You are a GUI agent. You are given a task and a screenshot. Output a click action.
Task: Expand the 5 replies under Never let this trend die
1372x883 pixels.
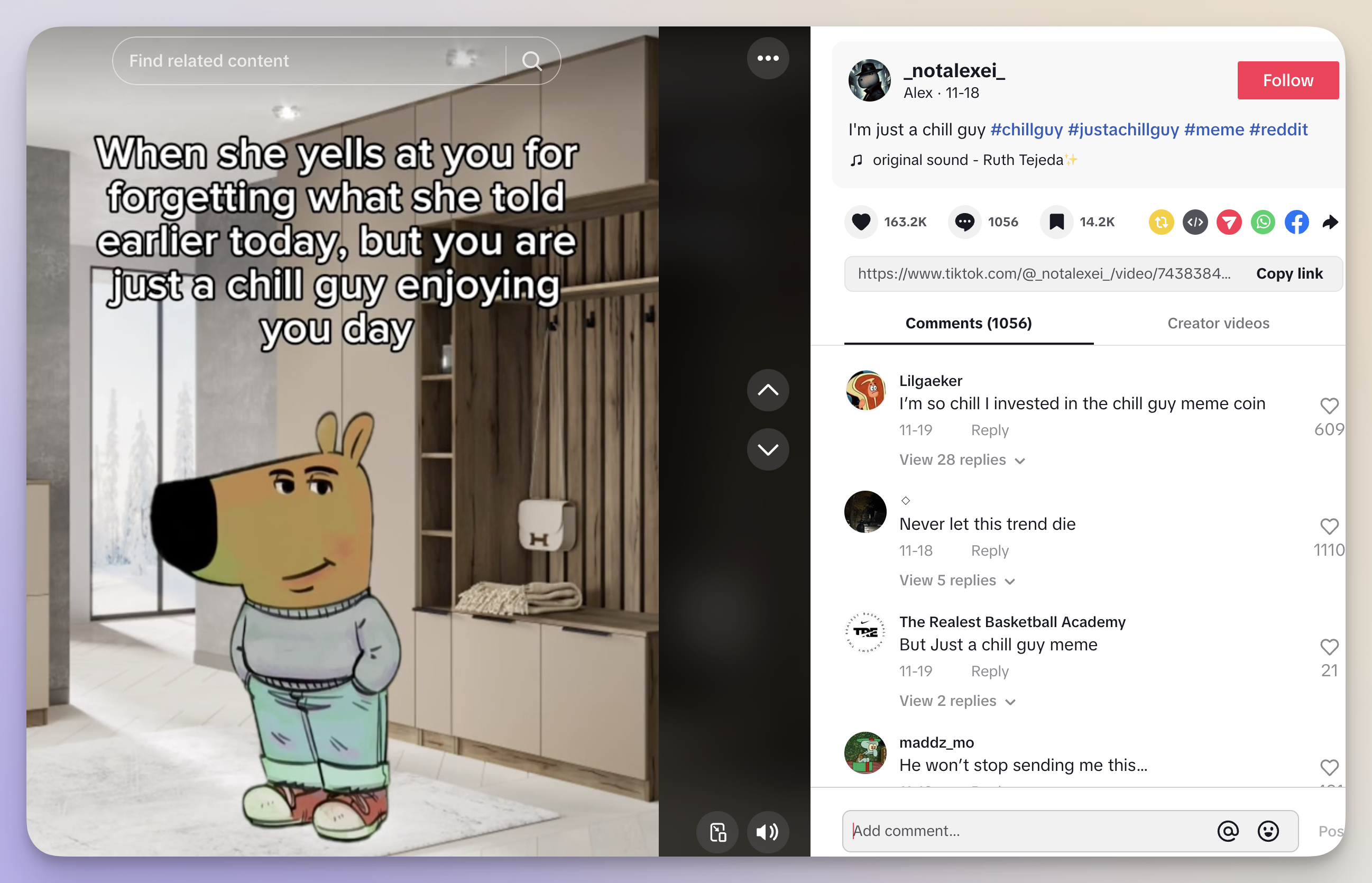[955, 580]
